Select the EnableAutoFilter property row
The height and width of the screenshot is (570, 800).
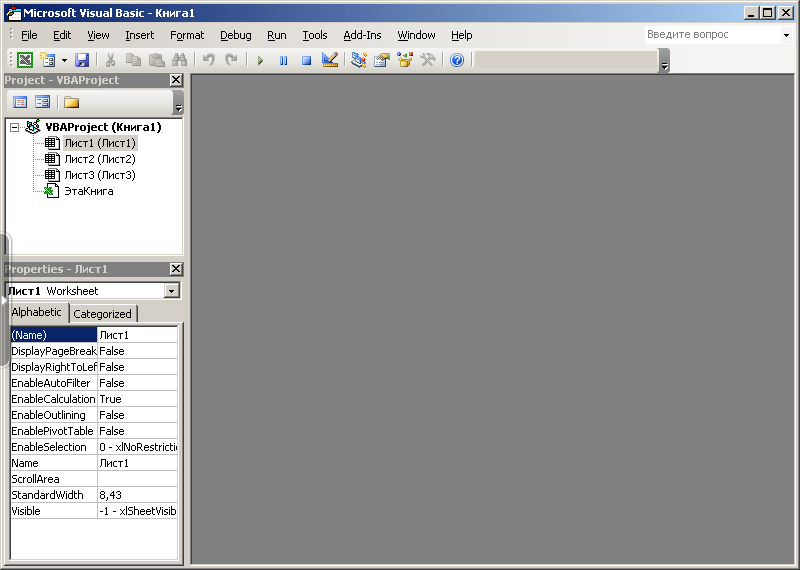[x=94, y=383]
